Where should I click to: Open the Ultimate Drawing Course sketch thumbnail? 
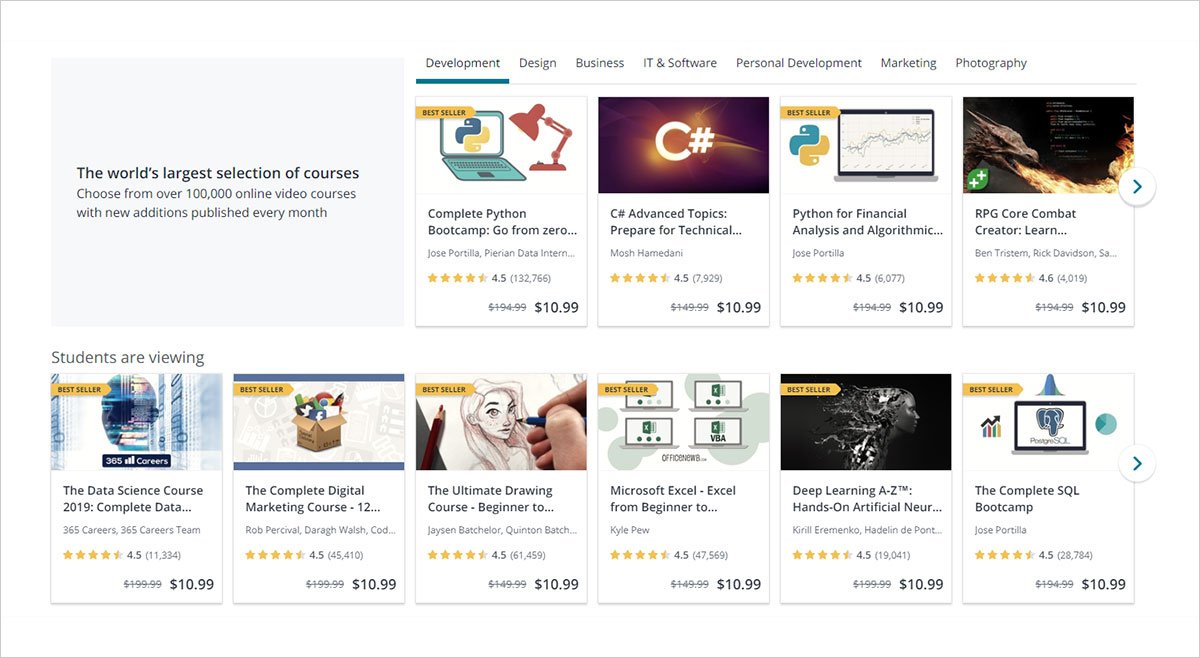[x=501, y=422]
